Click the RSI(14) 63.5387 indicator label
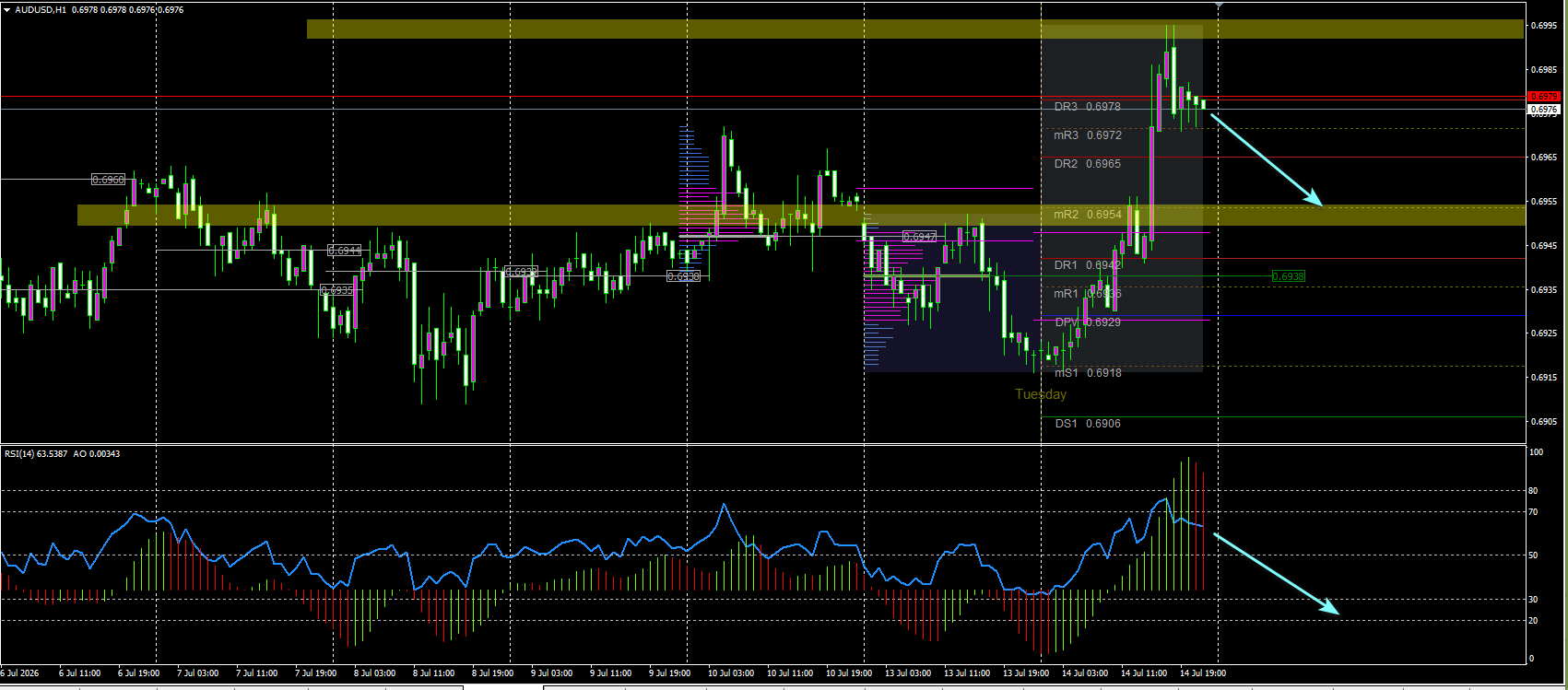 point(36,454)
